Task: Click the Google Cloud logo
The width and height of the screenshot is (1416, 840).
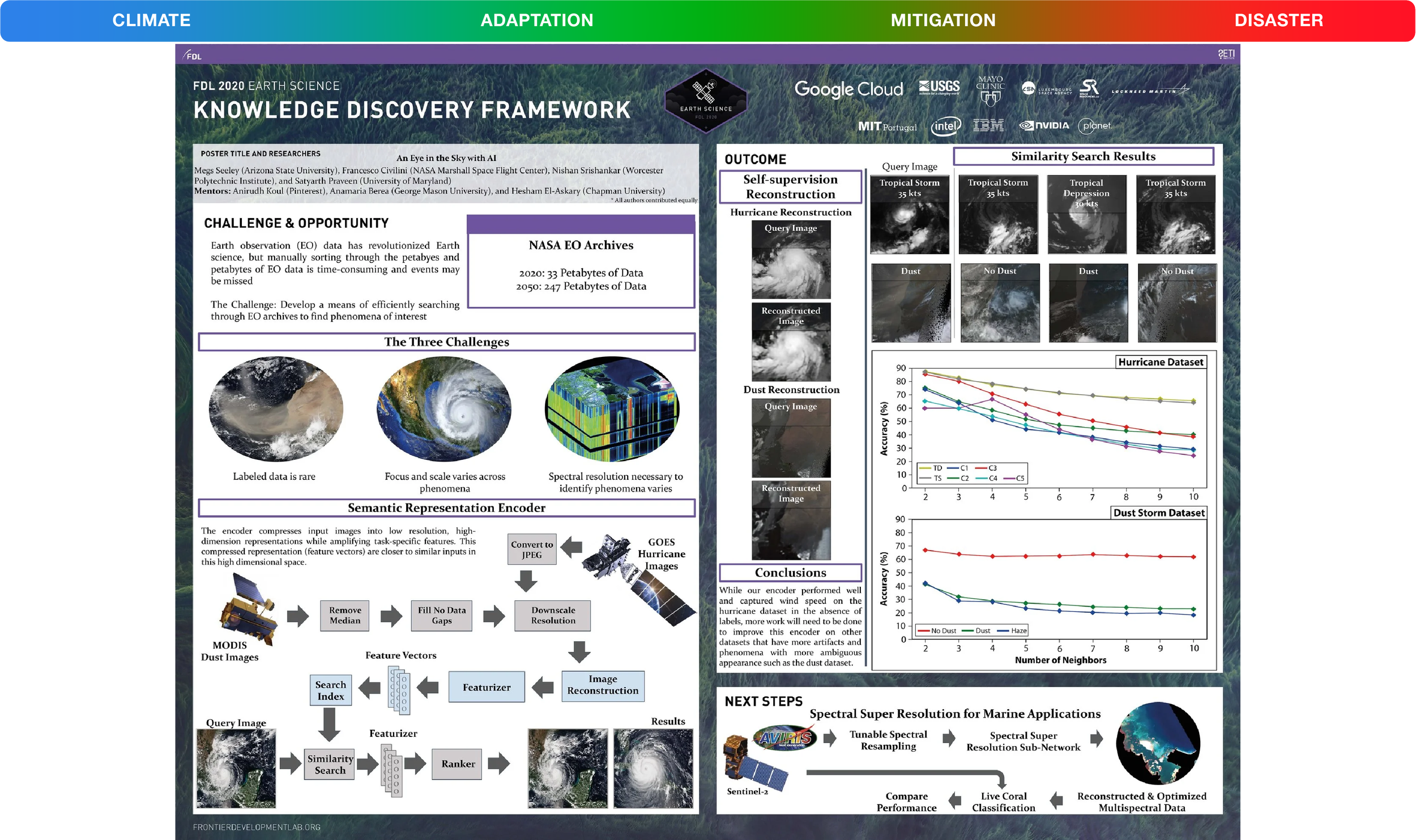Action: coord(848,89)
